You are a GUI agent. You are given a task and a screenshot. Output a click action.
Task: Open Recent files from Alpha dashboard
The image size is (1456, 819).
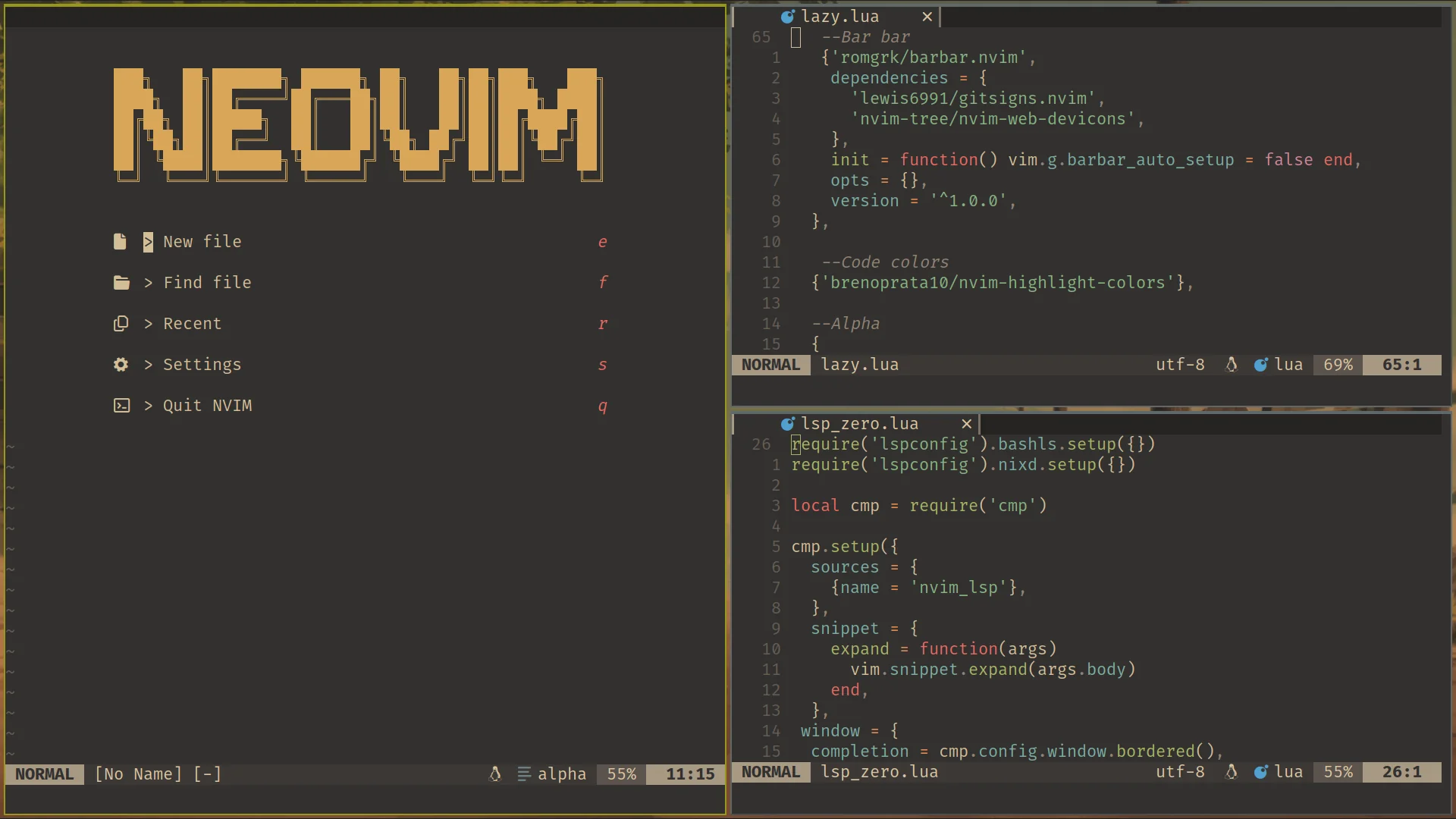[190, 323]
